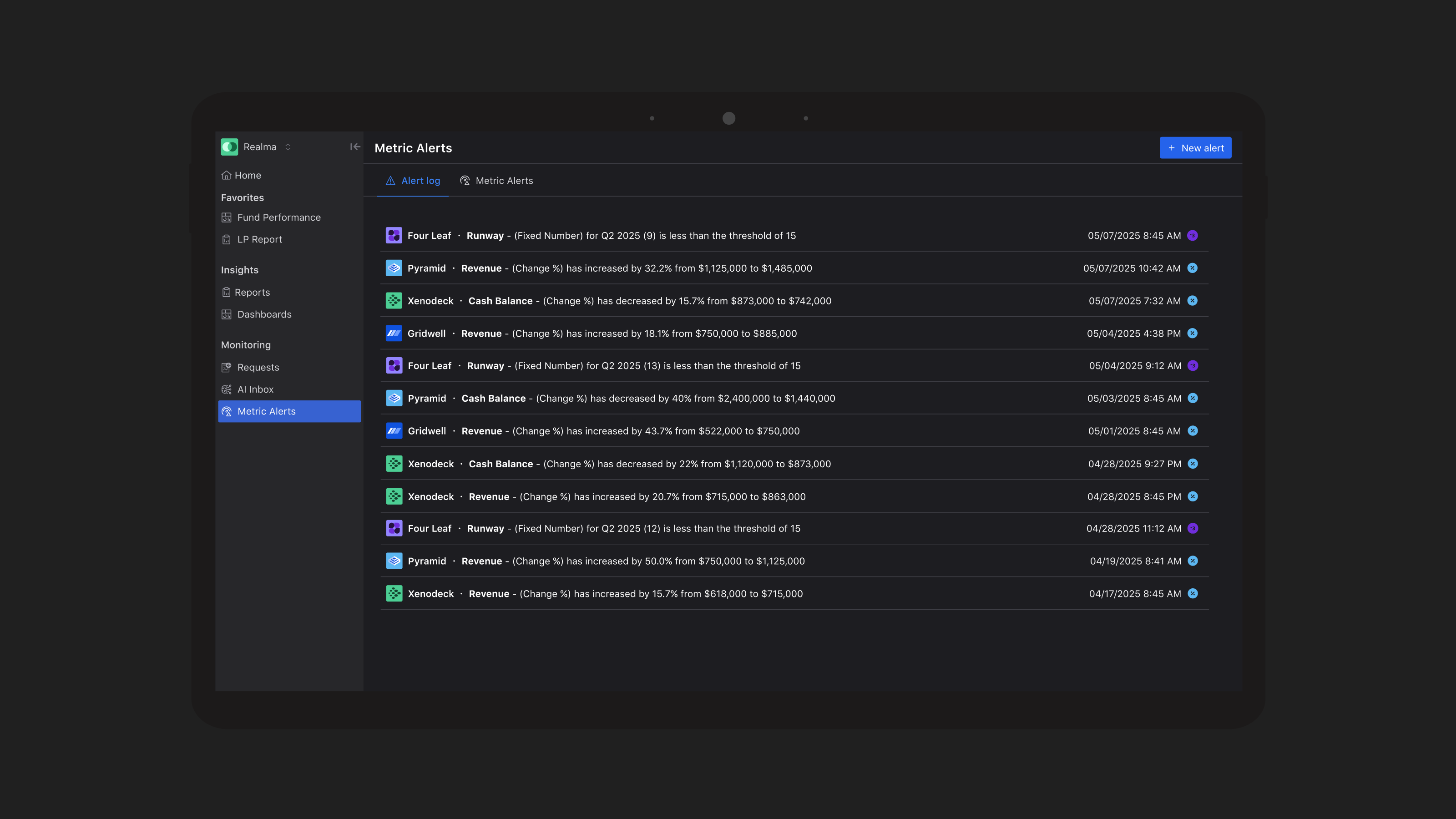Screen dimensions: 1456x819
Task: Open Requests under Monitoring
Action: (258, 367)
